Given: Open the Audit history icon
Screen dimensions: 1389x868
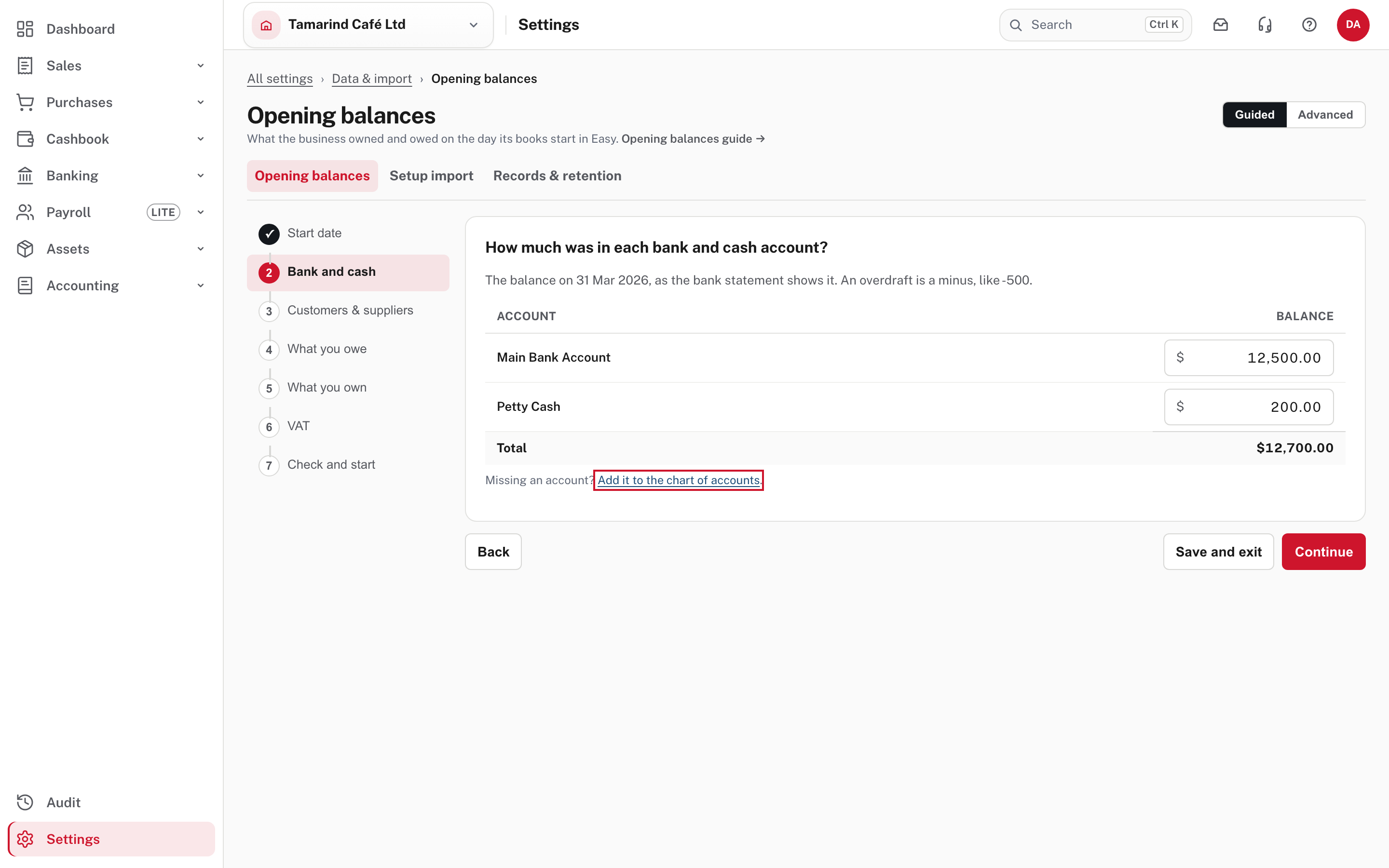Looking at the screenshot, I should click(x=25, y=802).
